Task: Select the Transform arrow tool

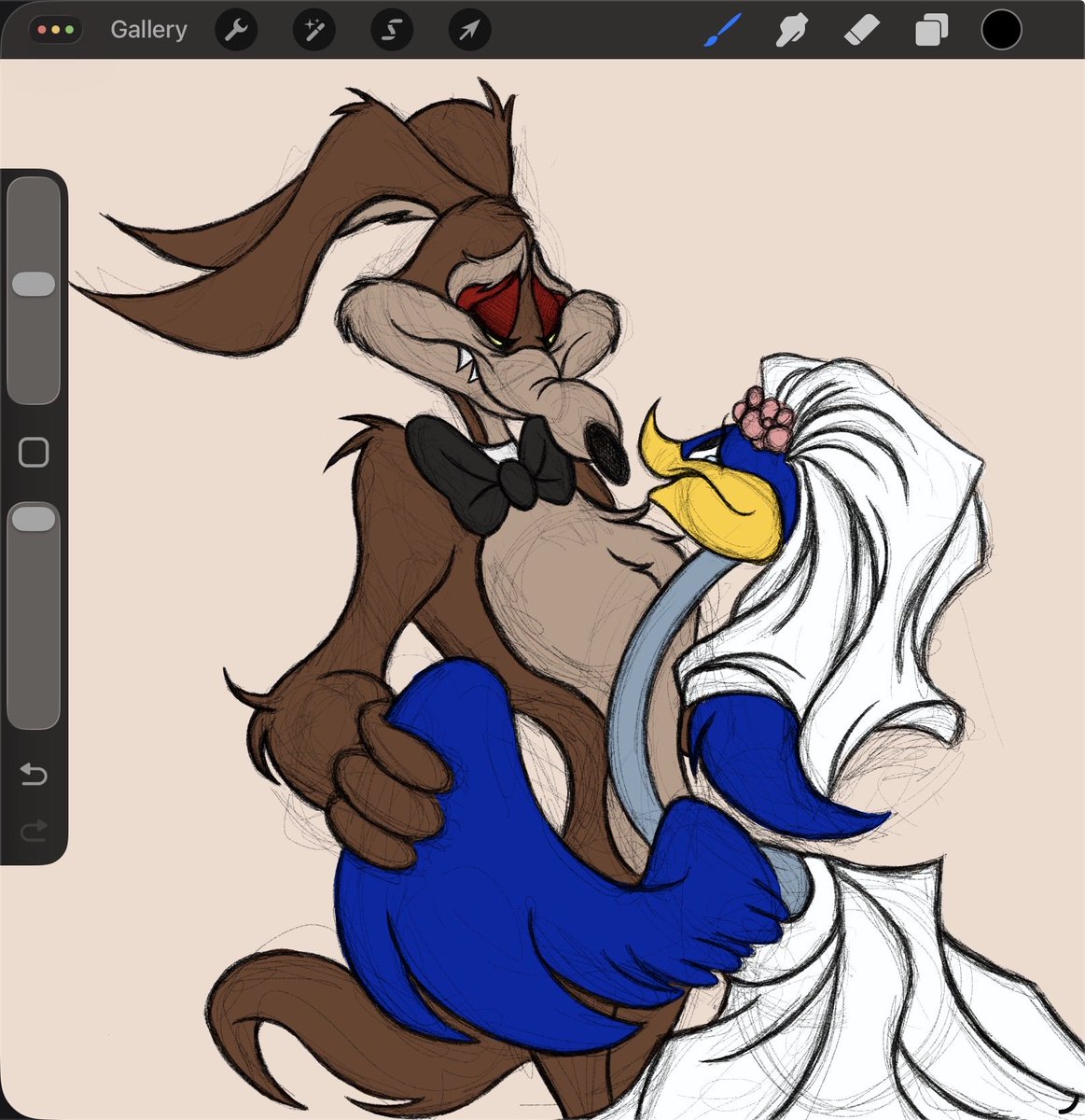Action: [469, 30]
